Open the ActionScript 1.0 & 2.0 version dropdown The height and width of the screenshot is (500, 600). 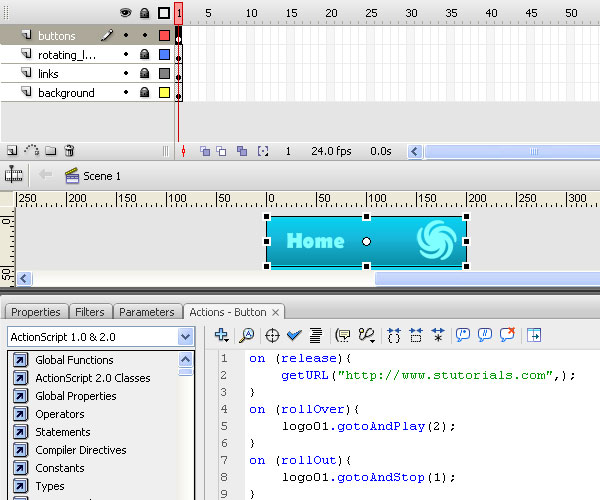pos(186,337)
